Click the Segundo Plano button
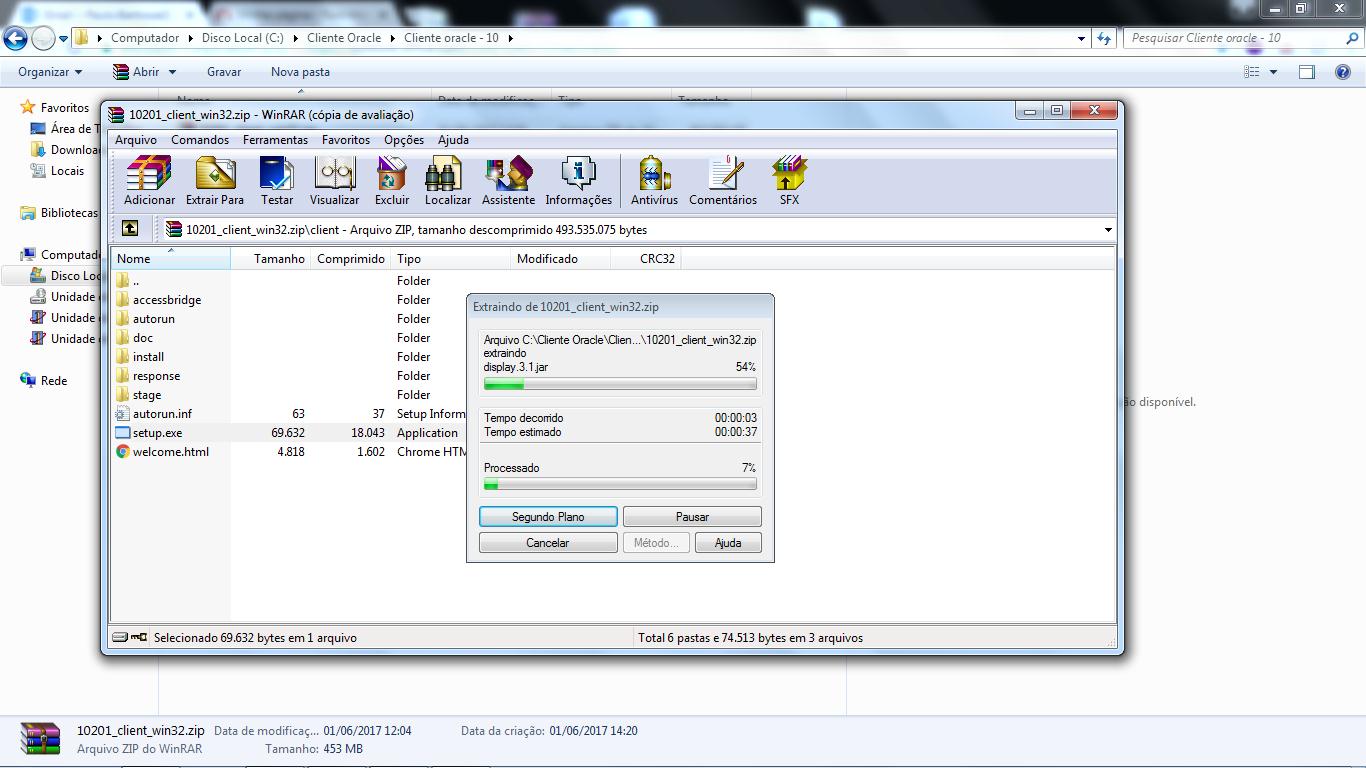The height and width of the screenshot is (768, 1366). tap(548, 517)
